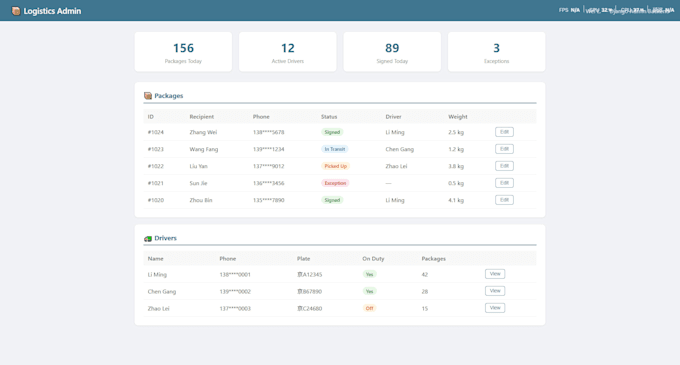Click package ID #1023
Image resolution: width=680 pixels, height=365 pixels.
pos(156,149)
